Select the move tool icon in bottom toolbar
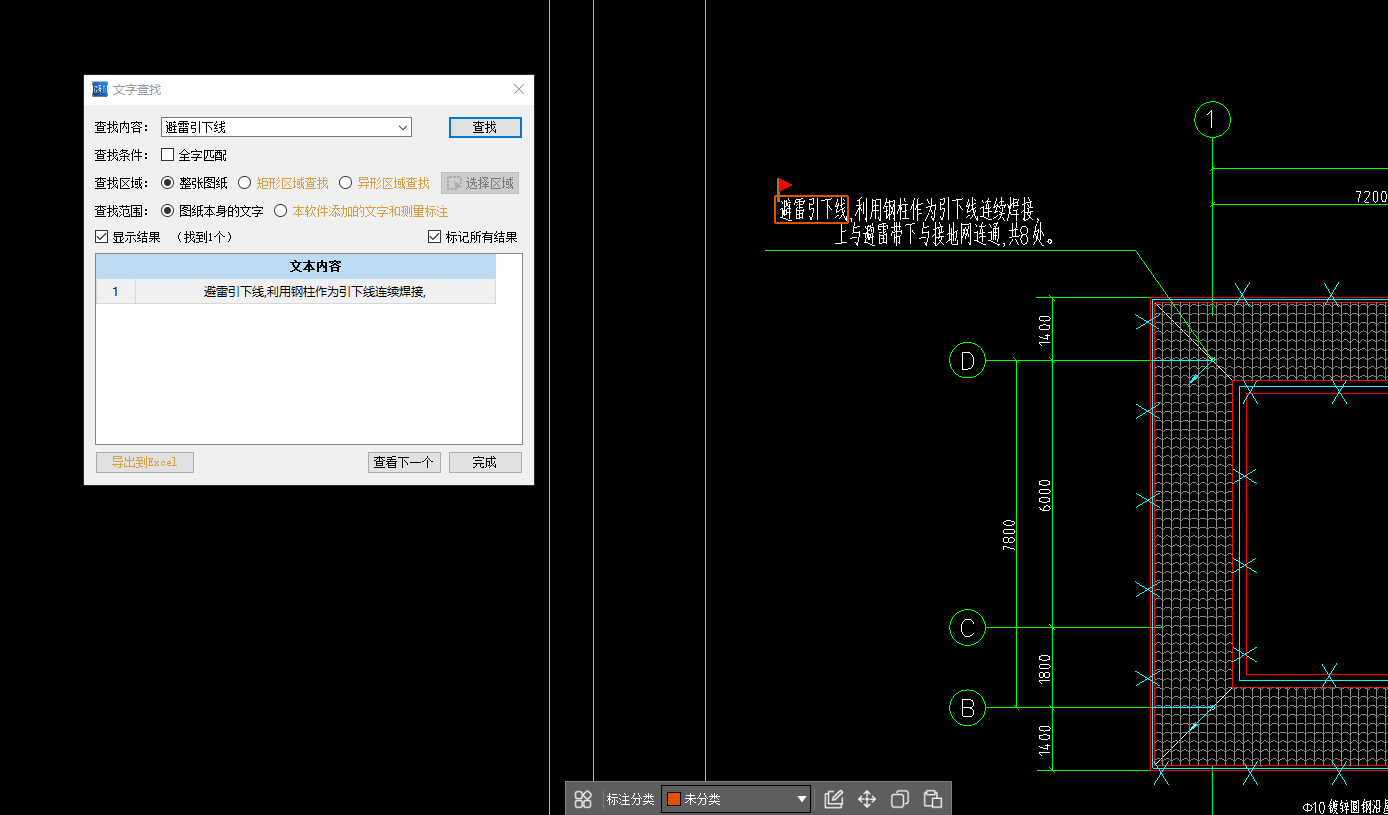This screenshot has width=1388, height=815. coord(867,799)
